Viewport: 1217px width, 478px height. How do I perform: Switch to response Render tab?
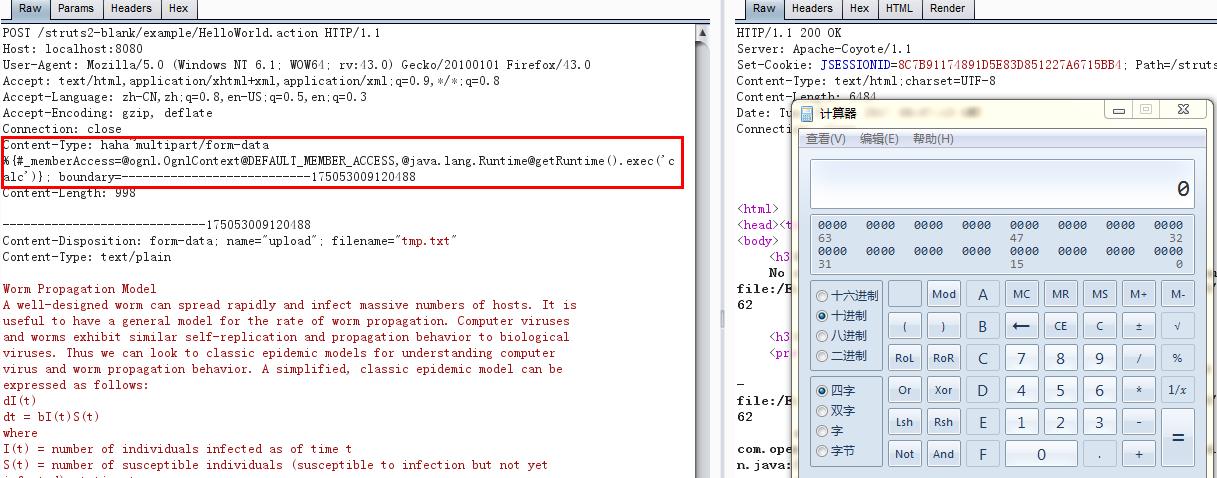pyautogui.click(x=947, y=8)
